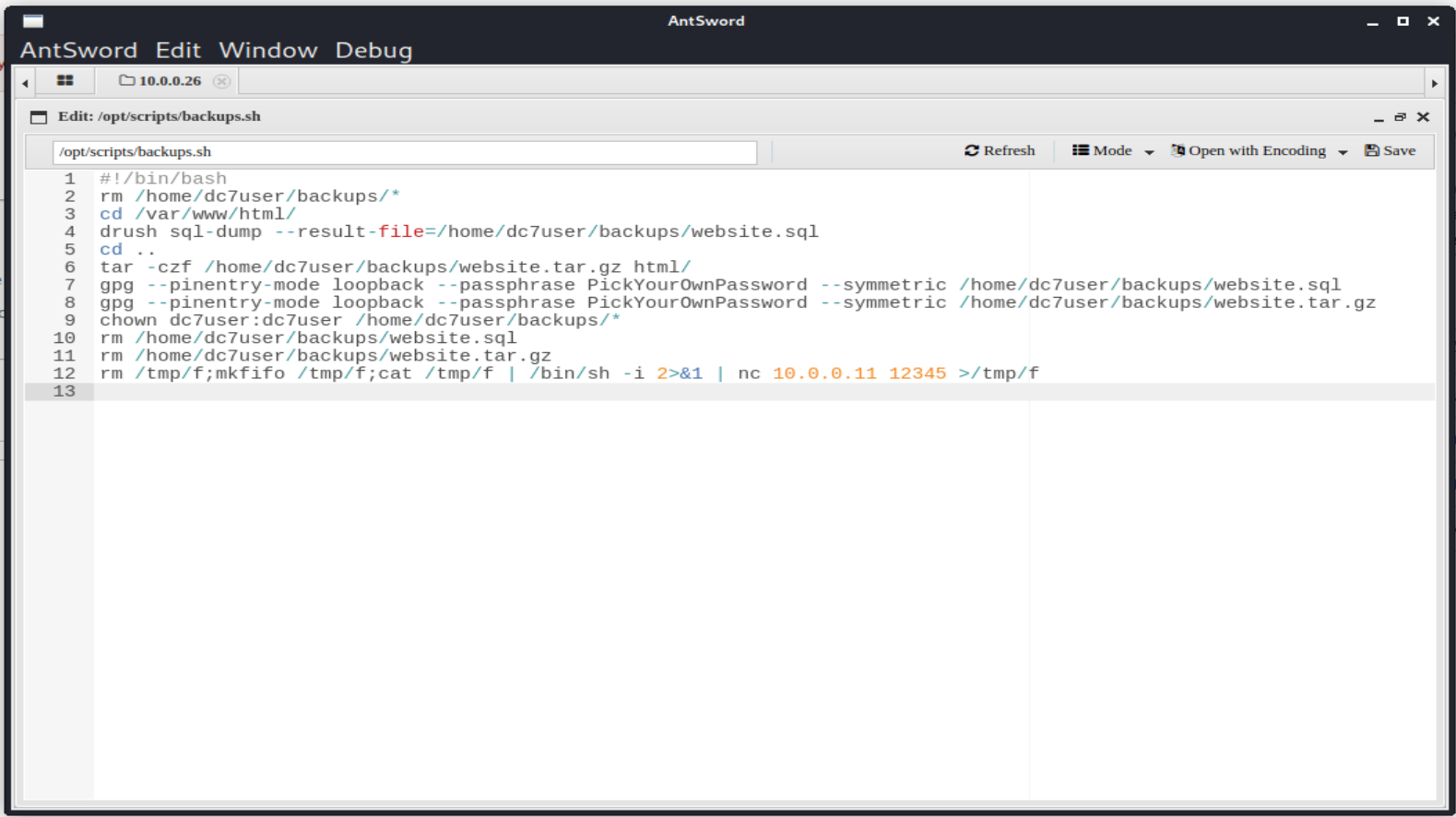Screen dimensions: 1456x817
Task: Click 'rm /home/dc7user/backups/website.sql' line
Action: tap(308, 338)
